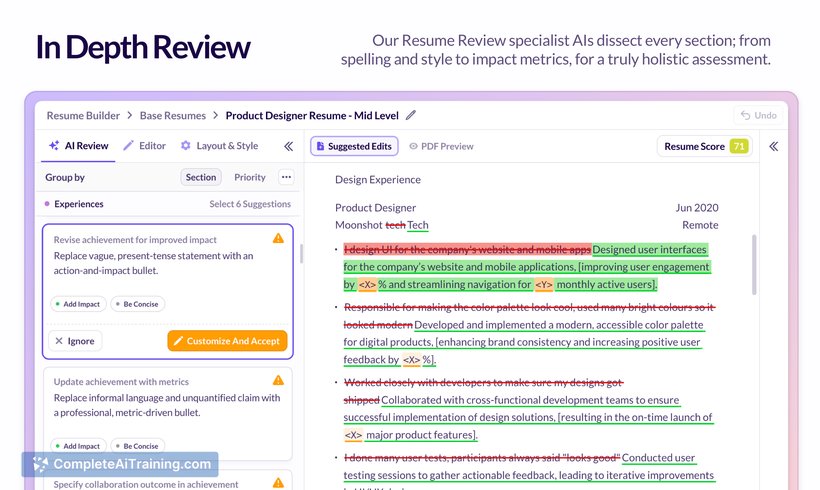This screenshot has height=490, width=820.
Task: Switch to PDF Preview
Action: 441,146
